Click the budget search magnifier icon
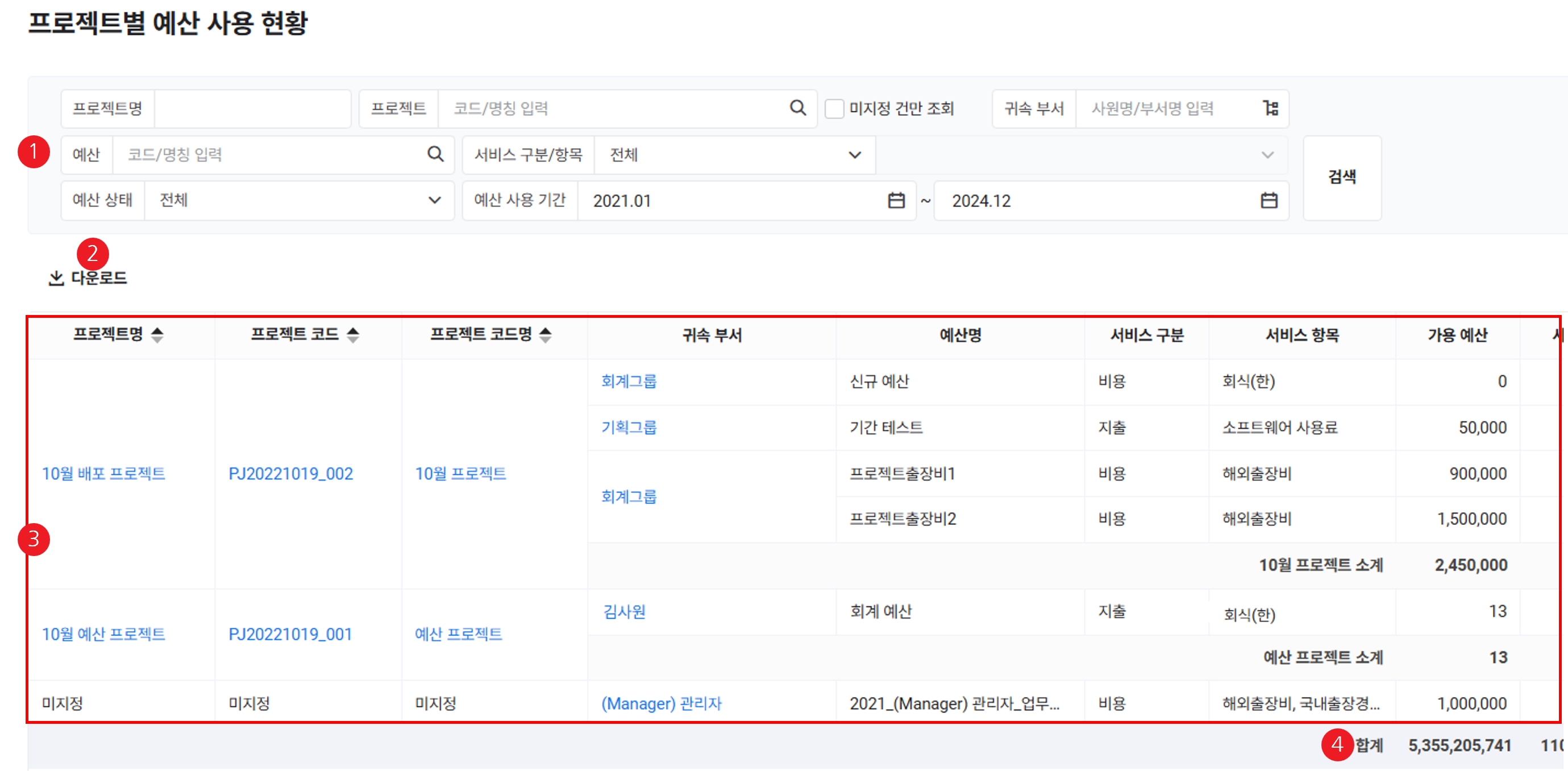 click(435, 154)
